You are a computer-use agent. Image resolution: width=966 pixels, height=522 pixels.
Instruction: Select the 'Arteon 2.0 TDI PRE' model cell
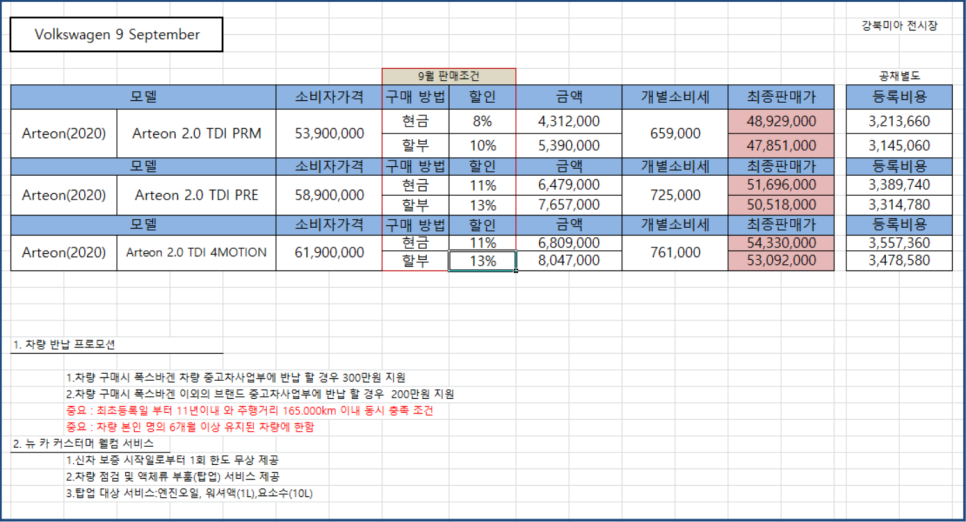tap(197, 195)
